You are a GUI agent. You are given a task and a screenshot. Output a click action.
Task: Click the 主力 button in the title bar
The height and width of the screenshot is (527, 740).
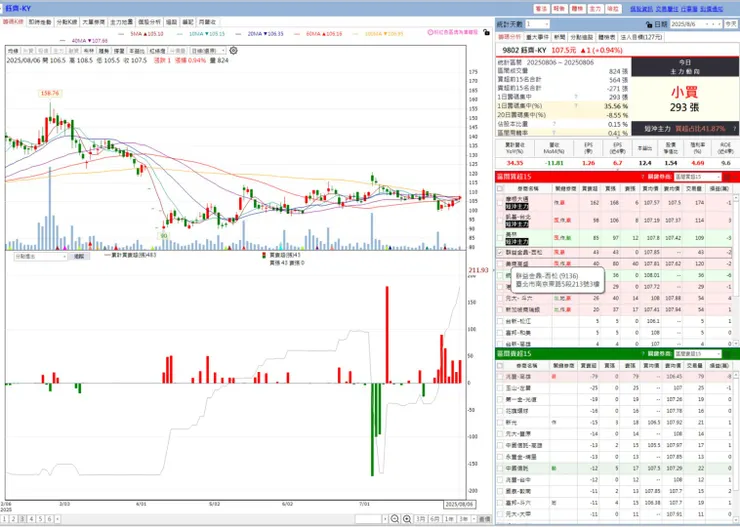coord(595,9)
